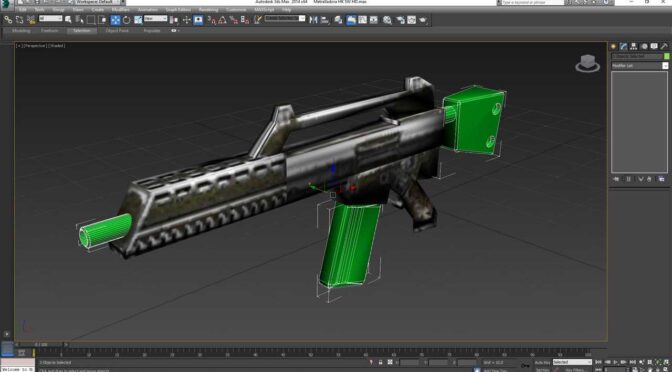Click the Unlink Selection tool
This screenshot has width=672, height=372.
(20, 20)
